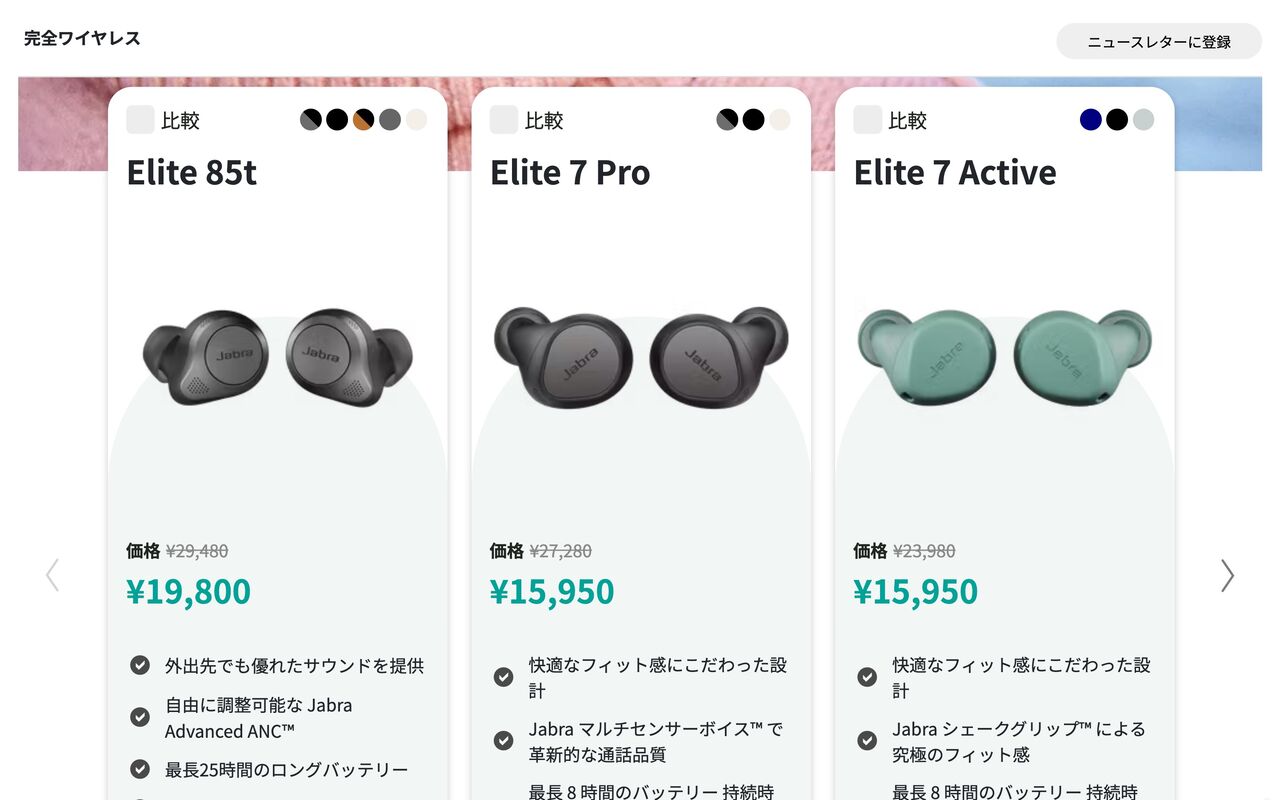The image size is (1280, 800).
Task: Go to previous products with left chevron
Action: tap(52, 575)
